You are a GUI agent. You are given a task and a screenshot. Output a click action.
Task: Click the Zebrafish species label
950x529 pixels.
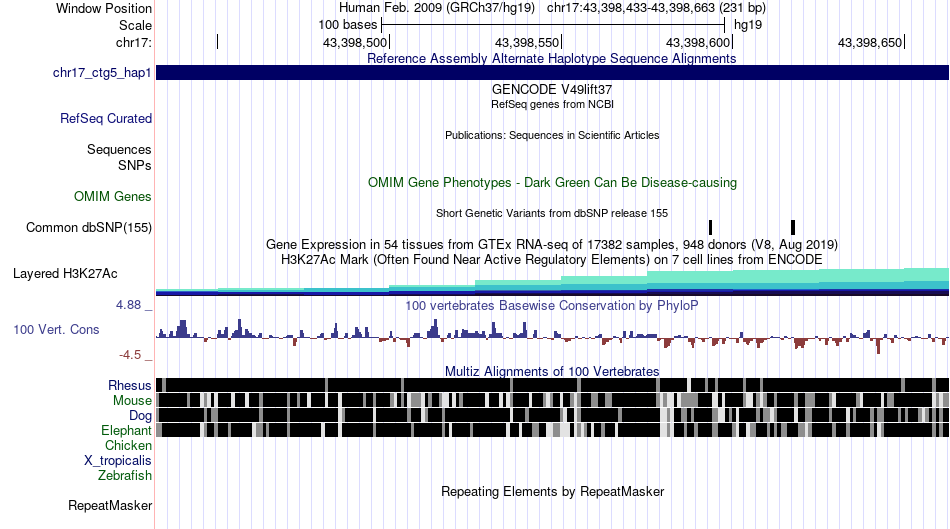point(125,475)
